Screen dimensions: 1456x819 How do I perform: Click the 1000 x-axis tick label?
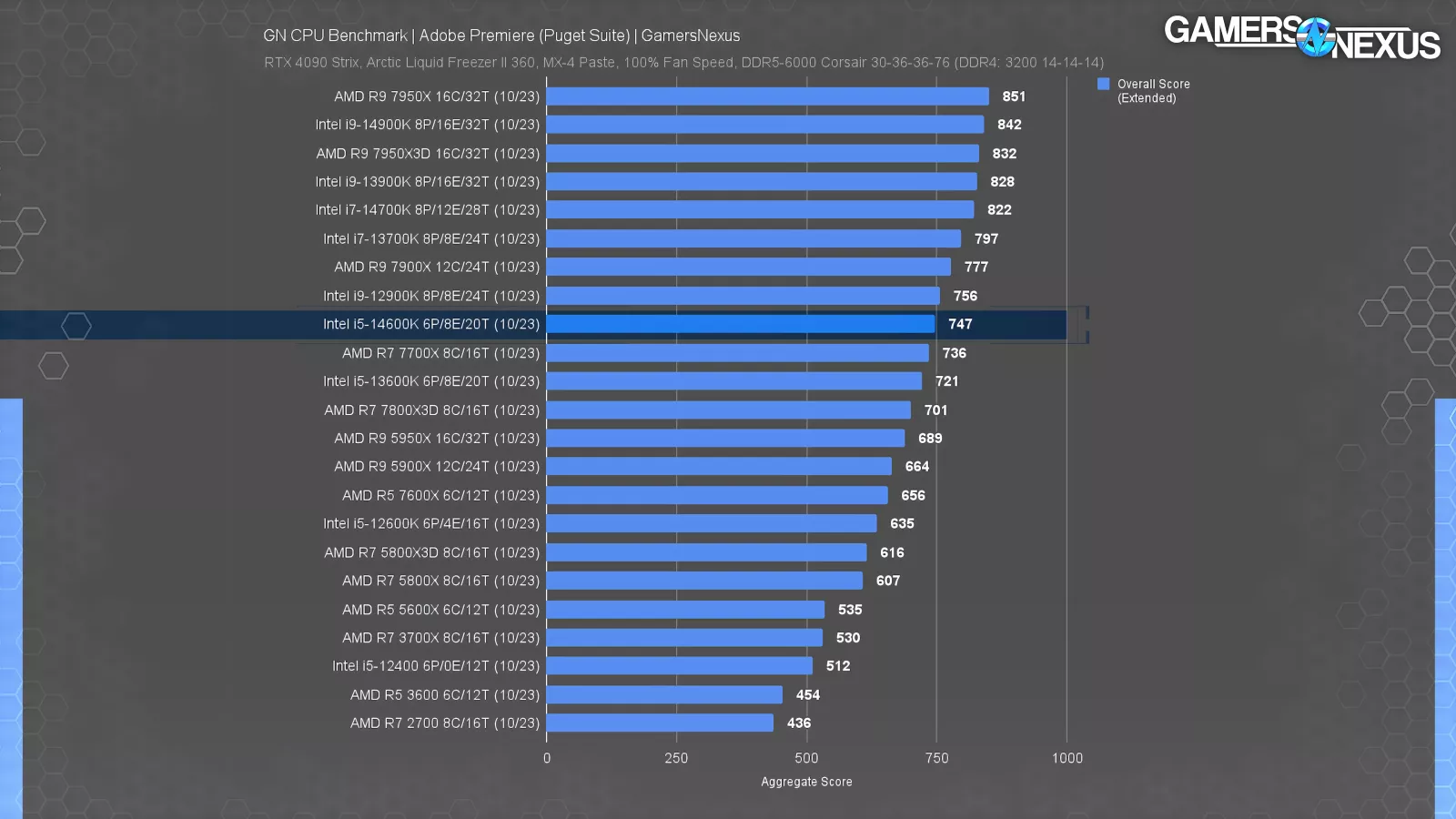(1067, 758)
